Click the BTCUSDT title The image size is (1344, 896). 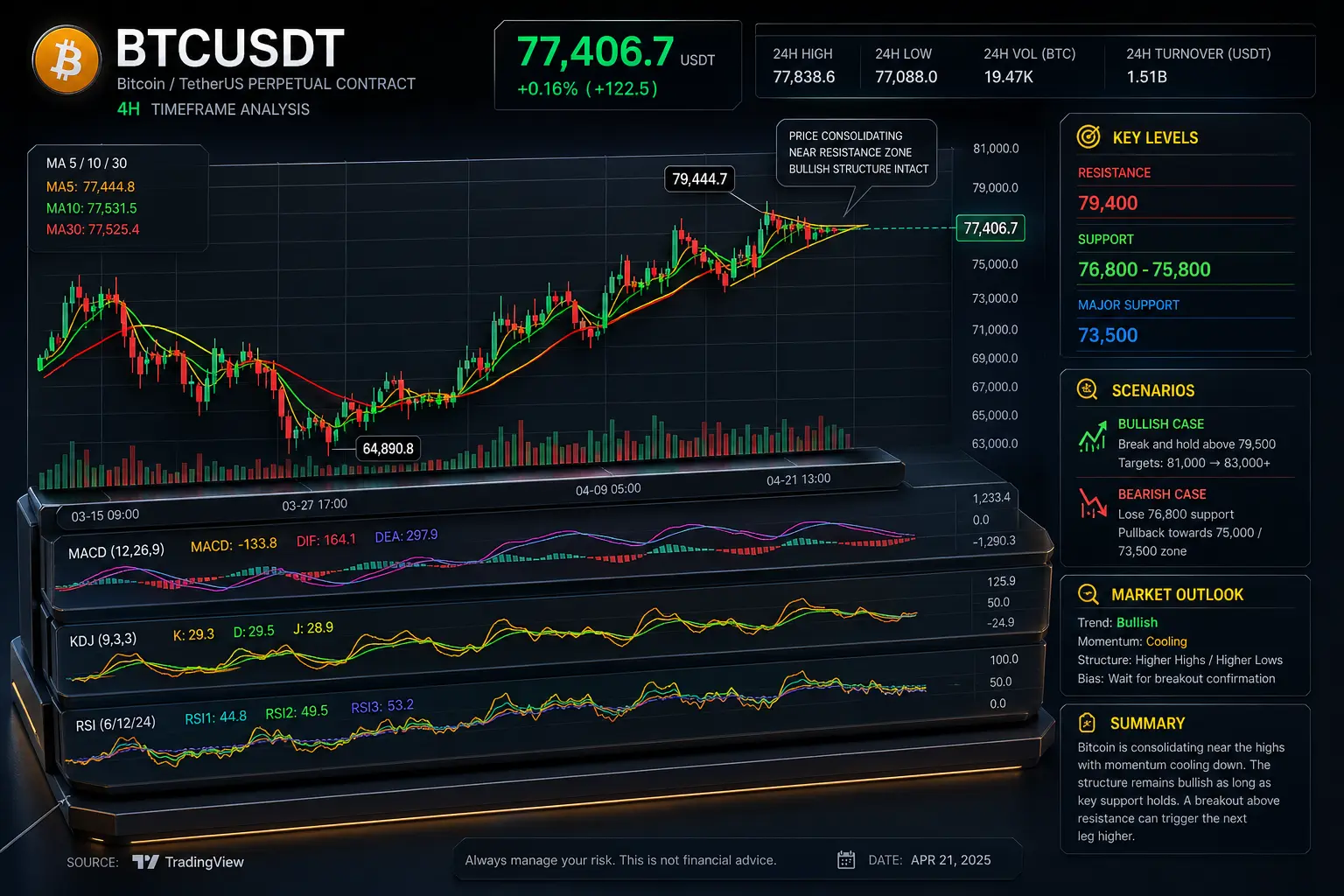[230, 49]
